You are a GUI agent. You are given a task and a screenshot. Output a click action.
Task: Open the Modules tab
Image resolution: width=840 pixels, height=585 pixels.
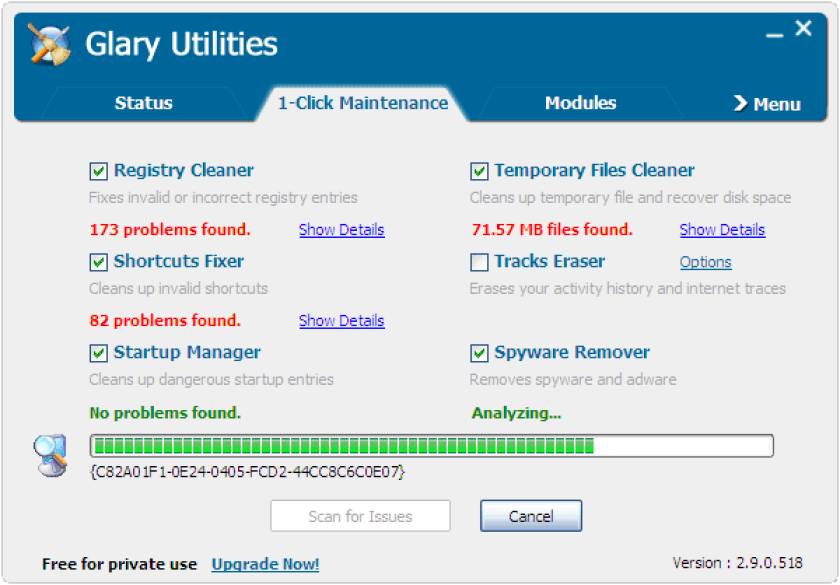coord(580,103)
